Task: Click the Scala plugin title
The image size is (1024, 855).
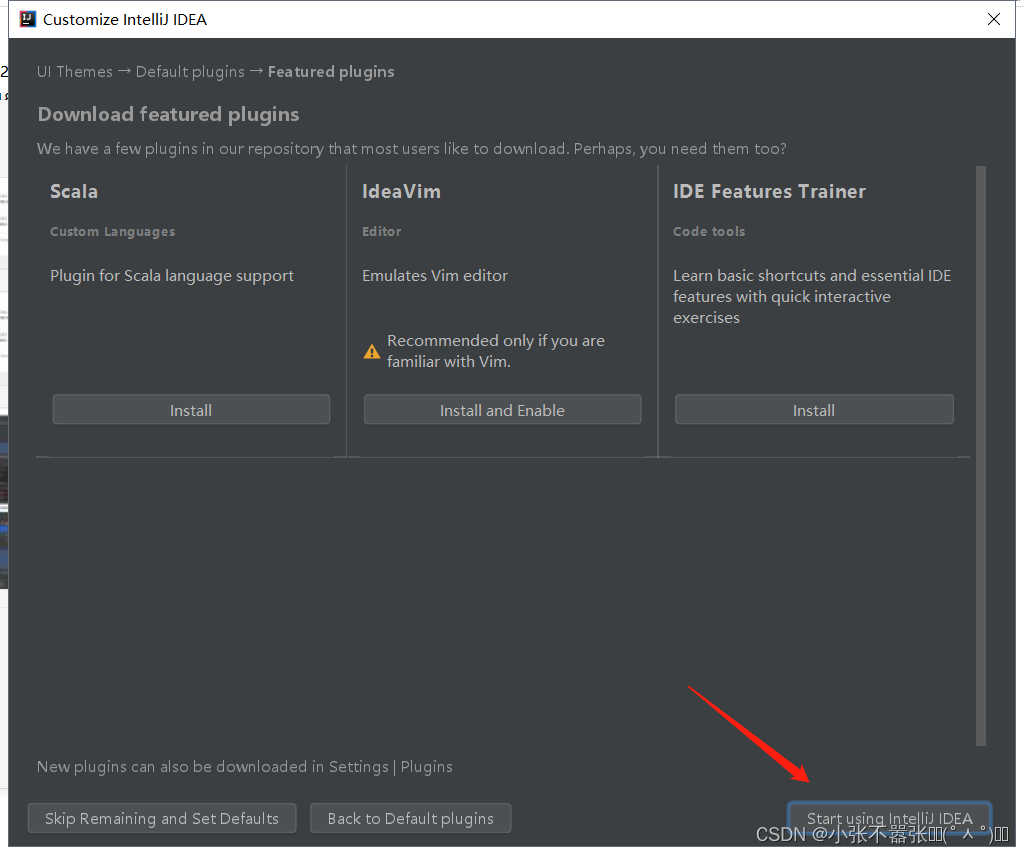Action: pyautogui.click(x=74, y=191)
